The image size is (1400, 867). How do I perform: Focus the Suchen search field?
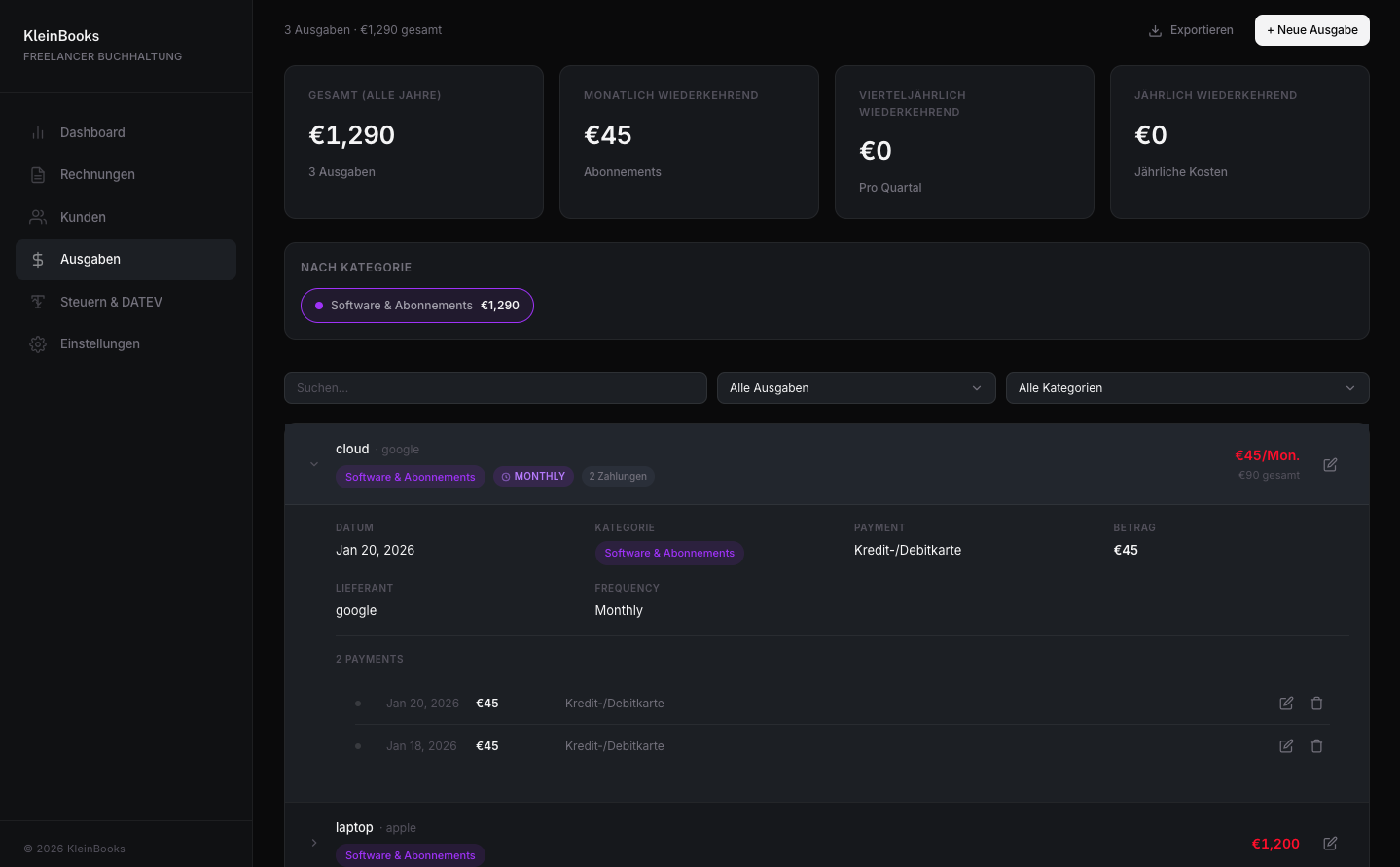pos(495,388)
